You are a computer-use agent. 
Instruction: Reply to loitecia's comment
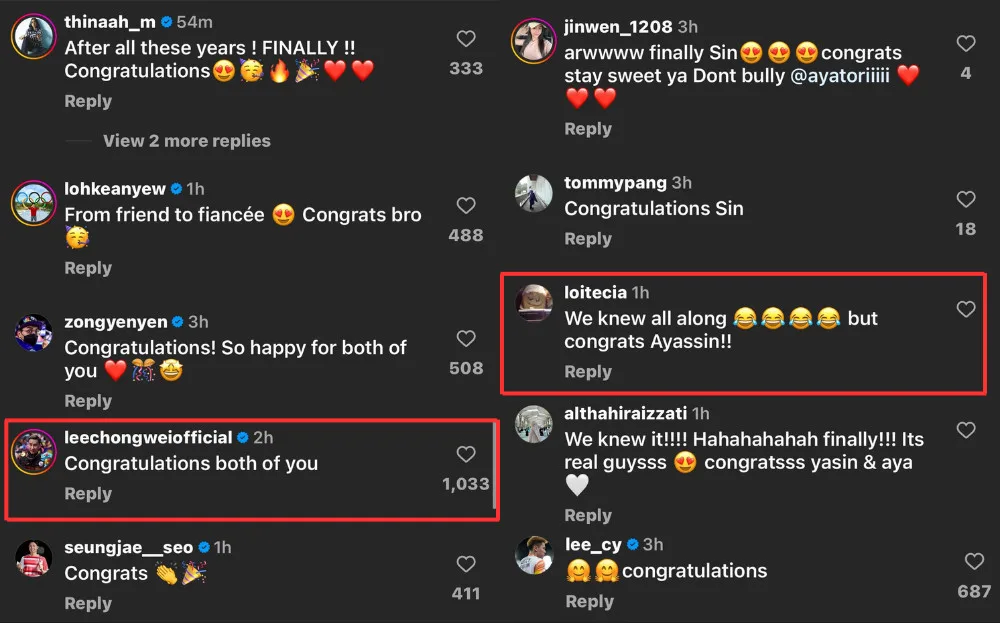pos(588,372)
